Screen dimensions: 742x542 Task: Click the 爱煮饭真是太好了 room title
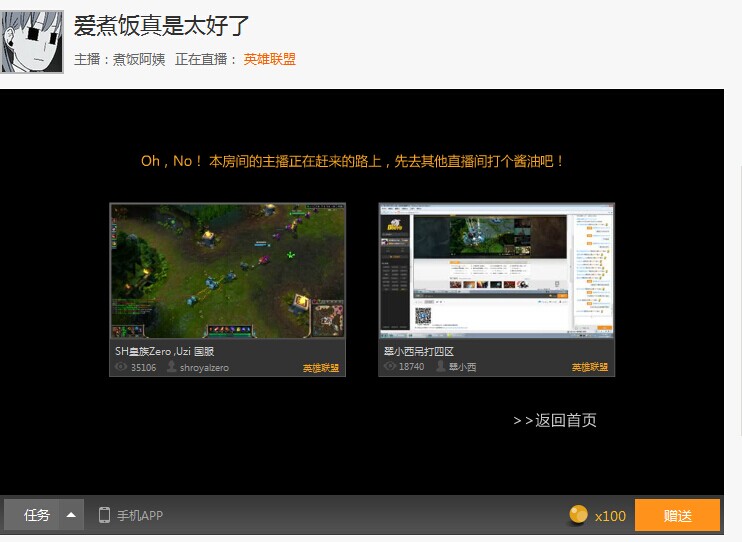pyautogui.click(x=161, y=26)
